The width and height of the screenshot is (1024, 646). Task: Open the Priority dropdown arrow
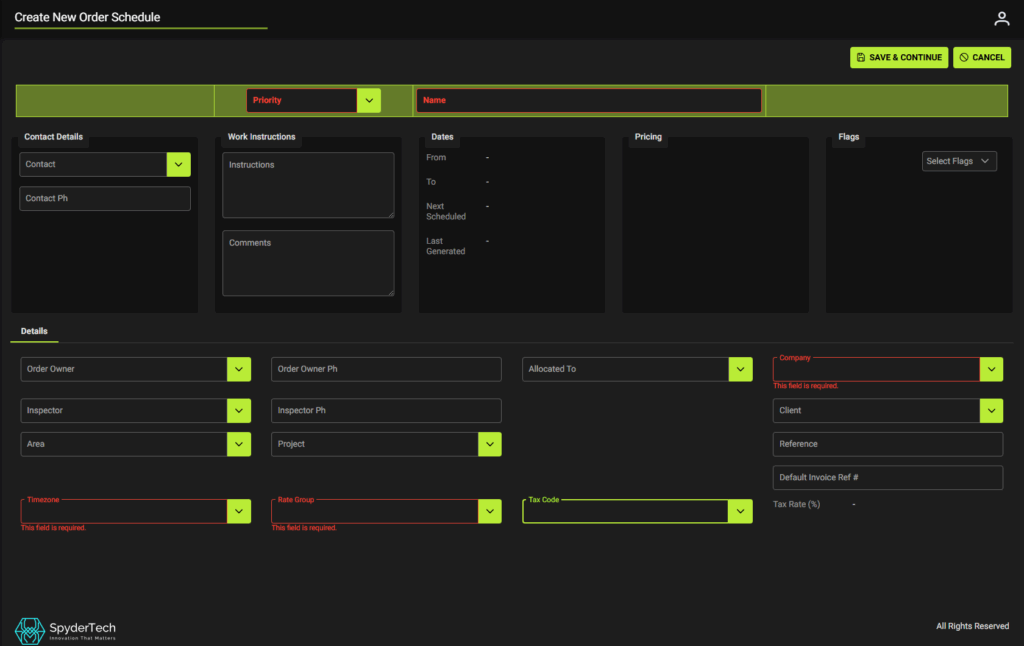(x=369, y=100)
